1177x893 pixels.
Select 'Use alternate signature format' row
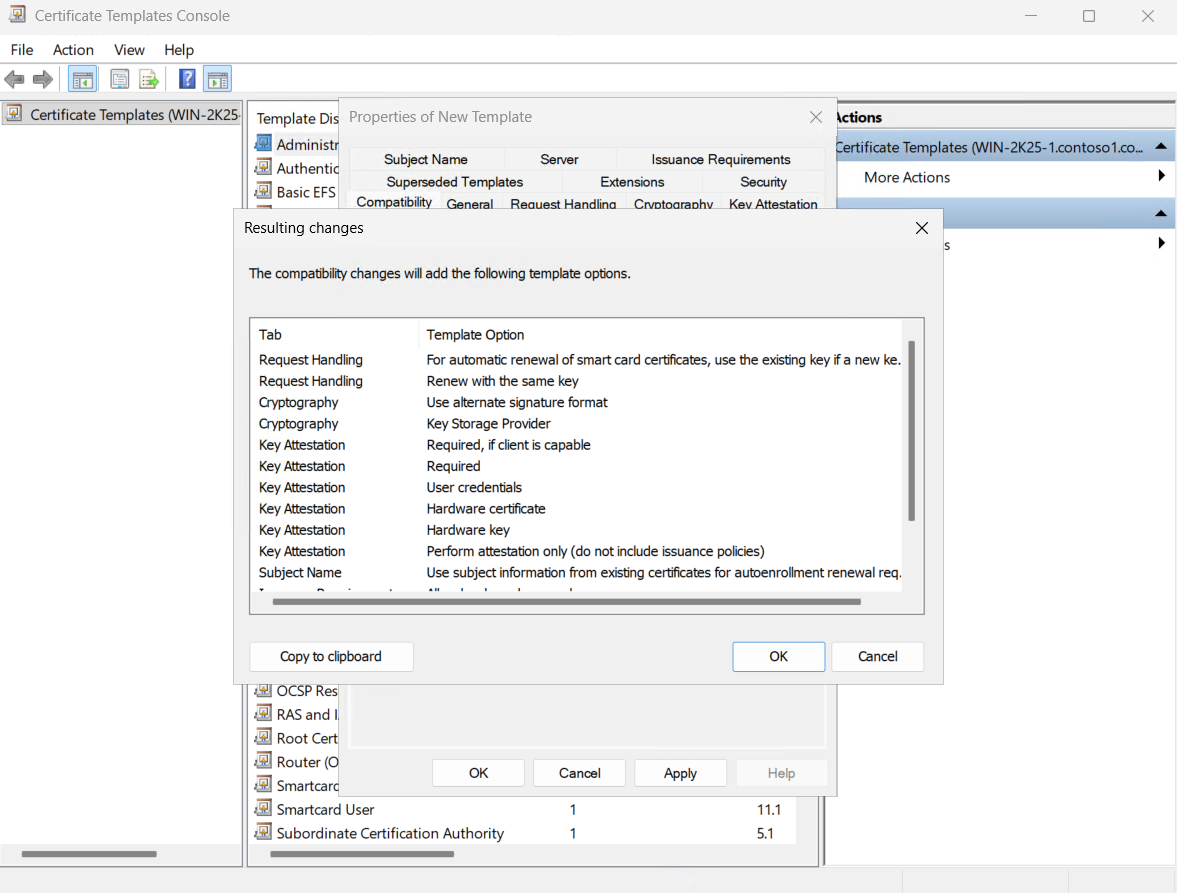576,402
